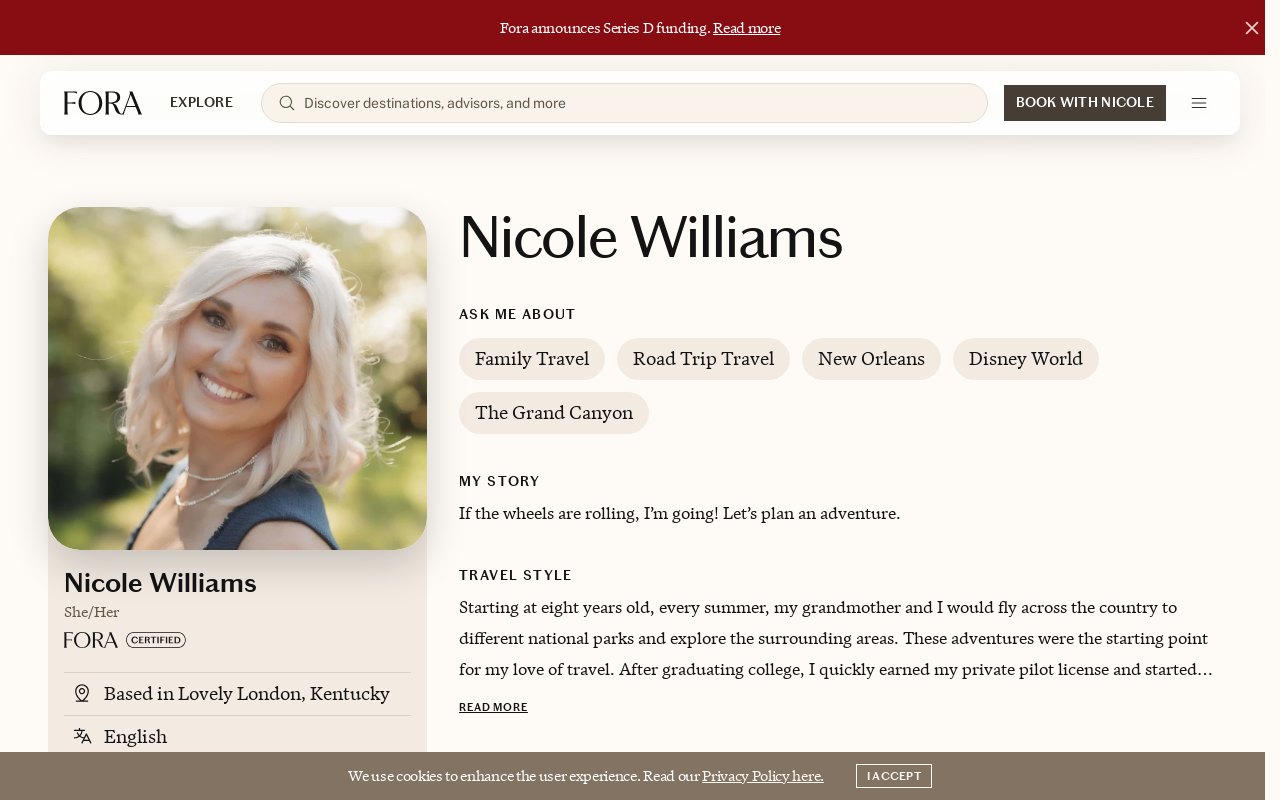Open the hamburger menu icon
Screen dimensions: 1280x800
click(x=1199, y=103)
